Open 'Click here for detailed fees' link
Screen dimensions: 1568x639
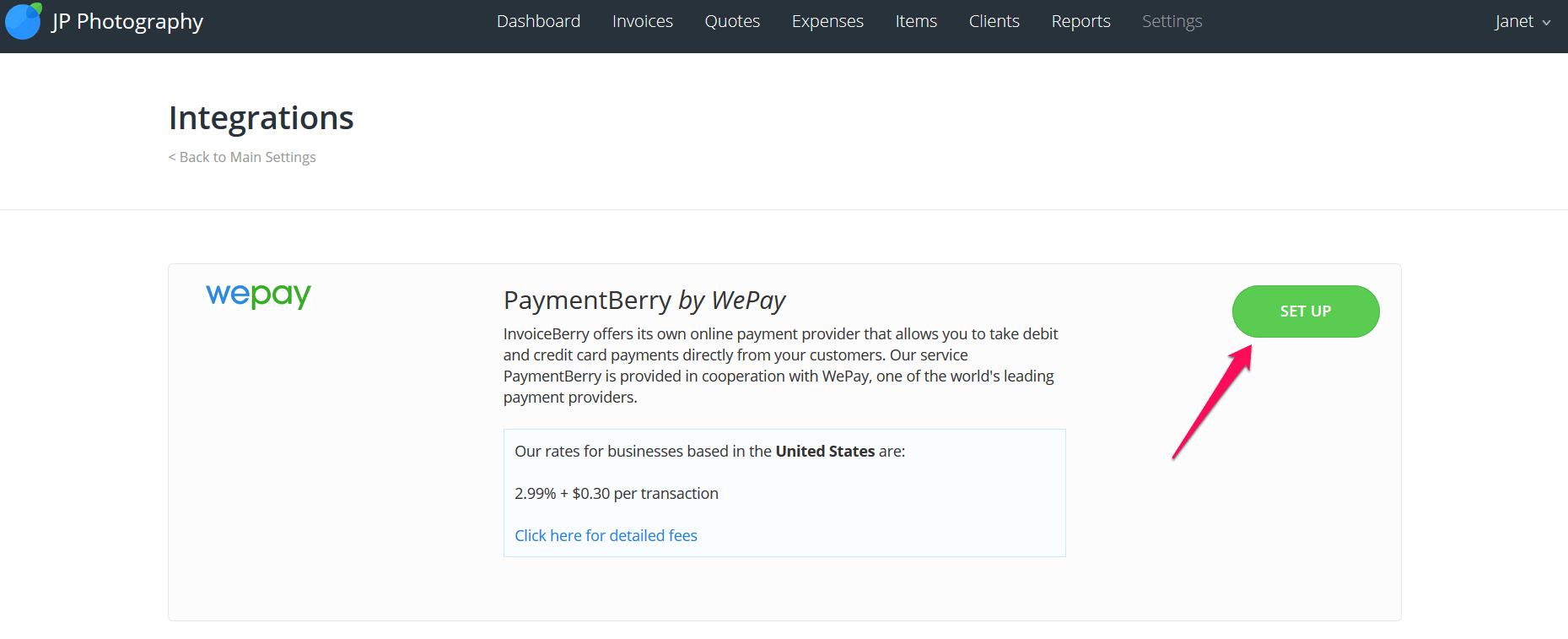click(x=606, y=535)
